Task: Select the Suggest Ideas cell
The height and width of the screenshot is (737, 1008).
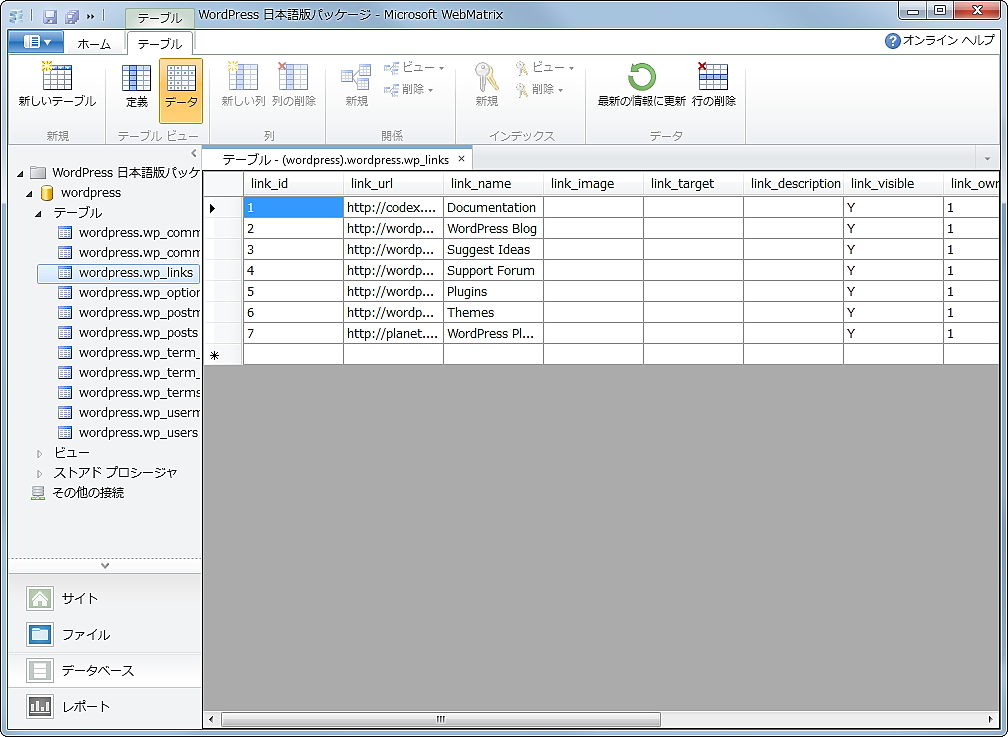Action: tap(493, 250)
